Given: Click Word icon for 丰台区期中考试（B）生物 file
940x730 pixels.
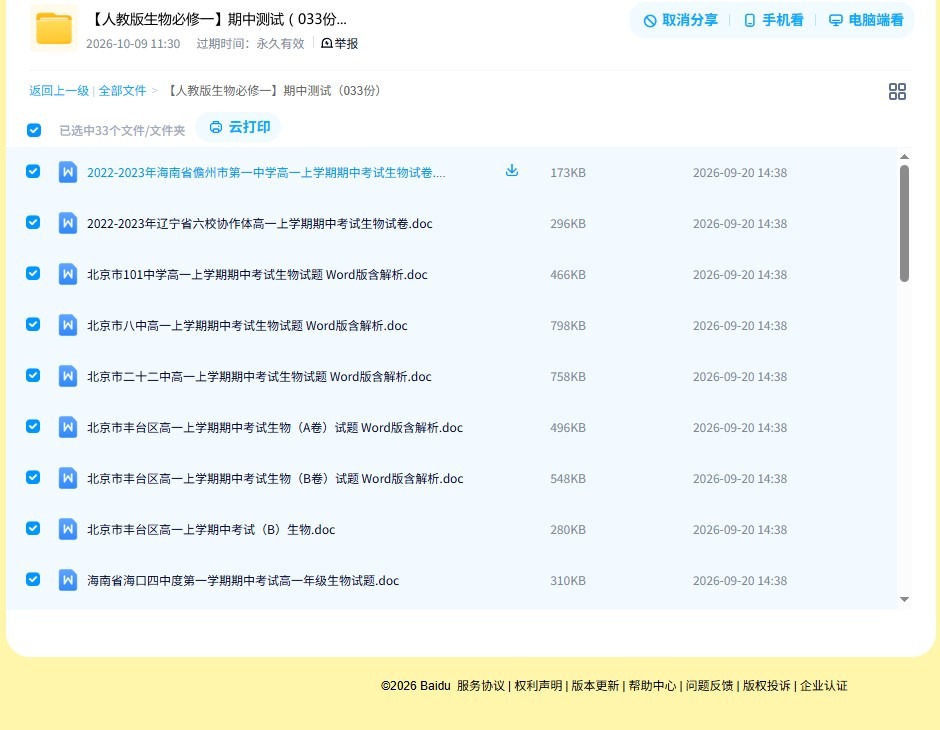Looking at the screenshot, I should [68, 529].
